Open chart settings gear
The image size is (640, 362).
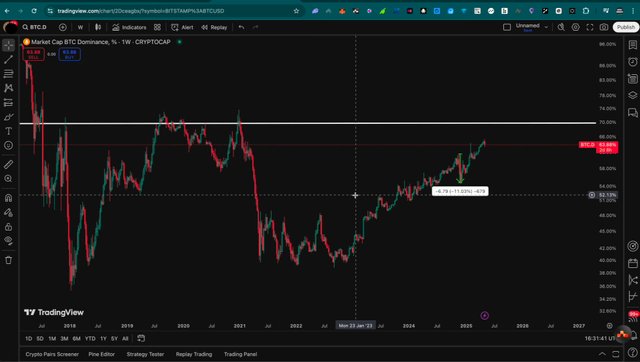[576, 27]
